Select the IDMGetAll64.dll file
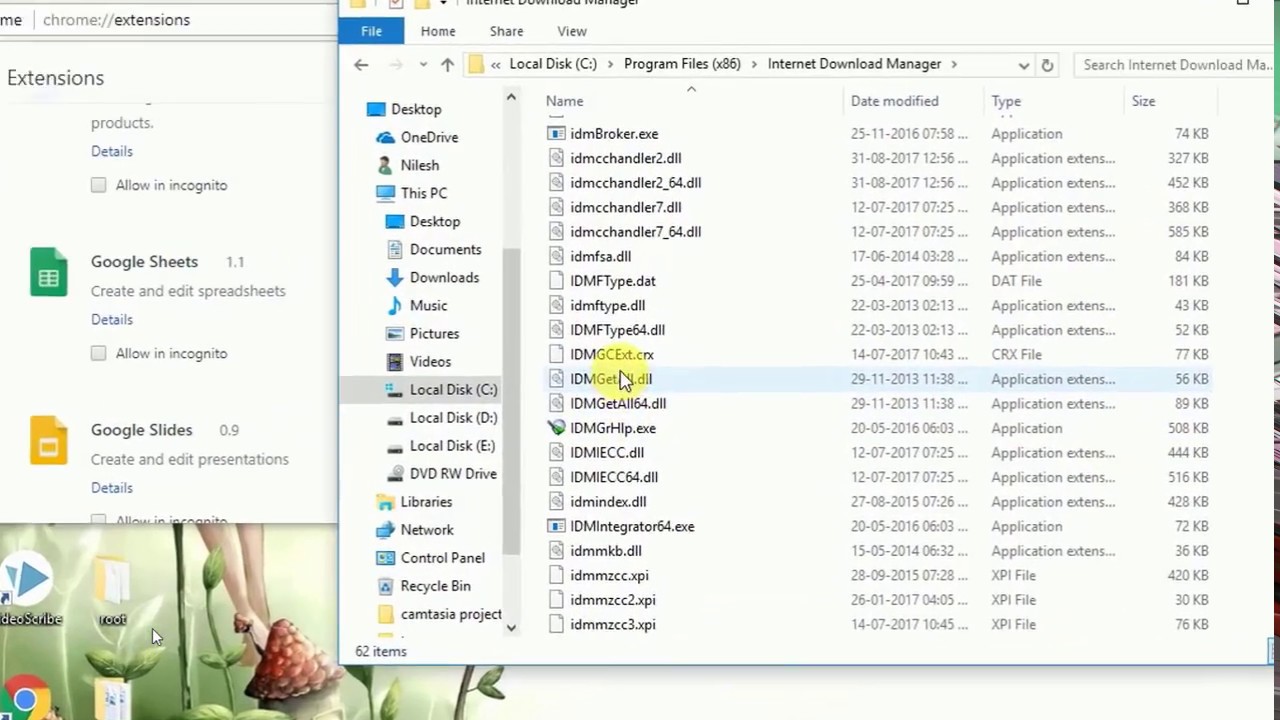Image resolution: width=1280 pixels, height=720 pixels. pyautogui.click(x=618, y=404)
